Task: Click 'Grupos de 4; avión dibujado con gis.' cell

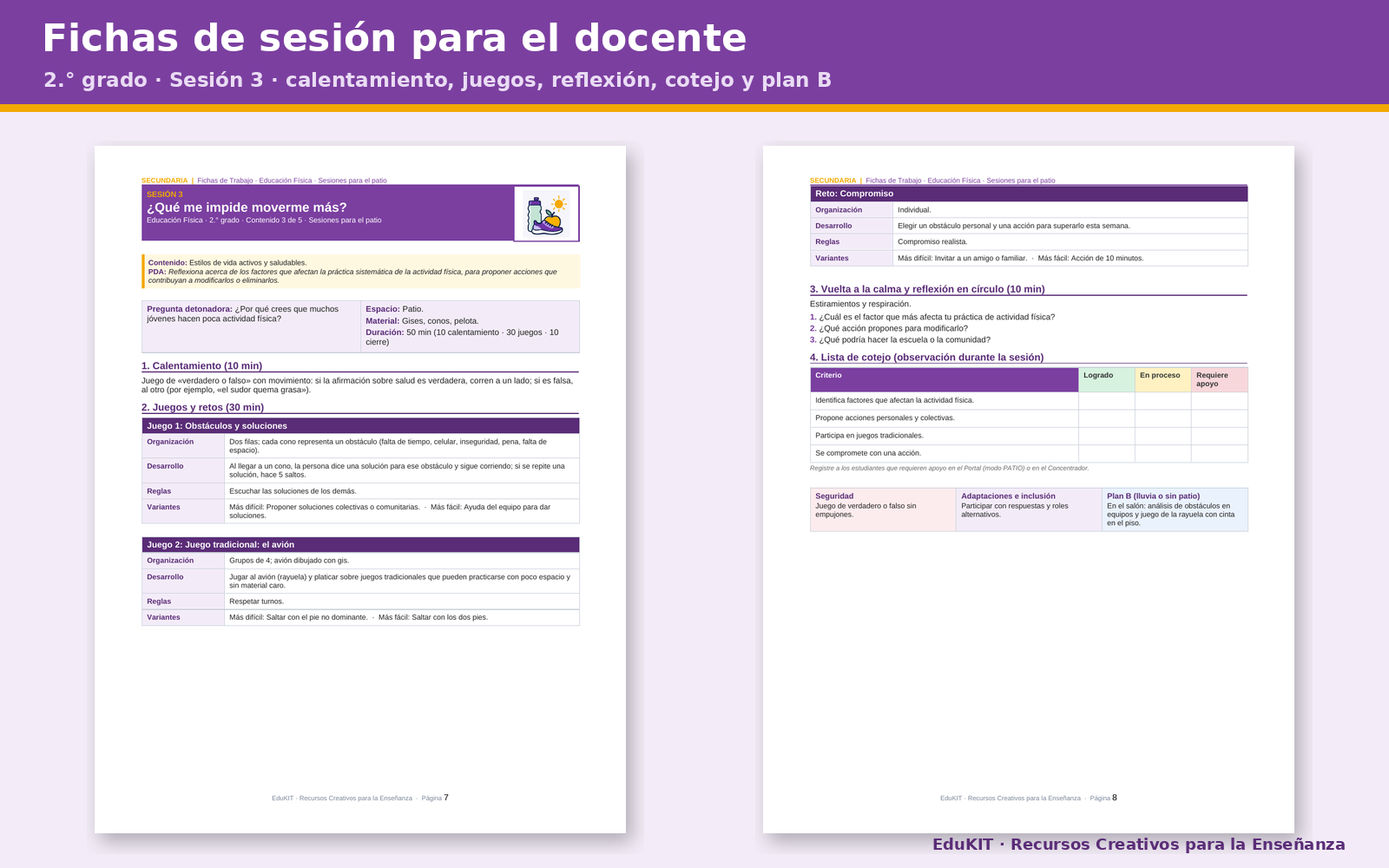Action: coord(402,561)
